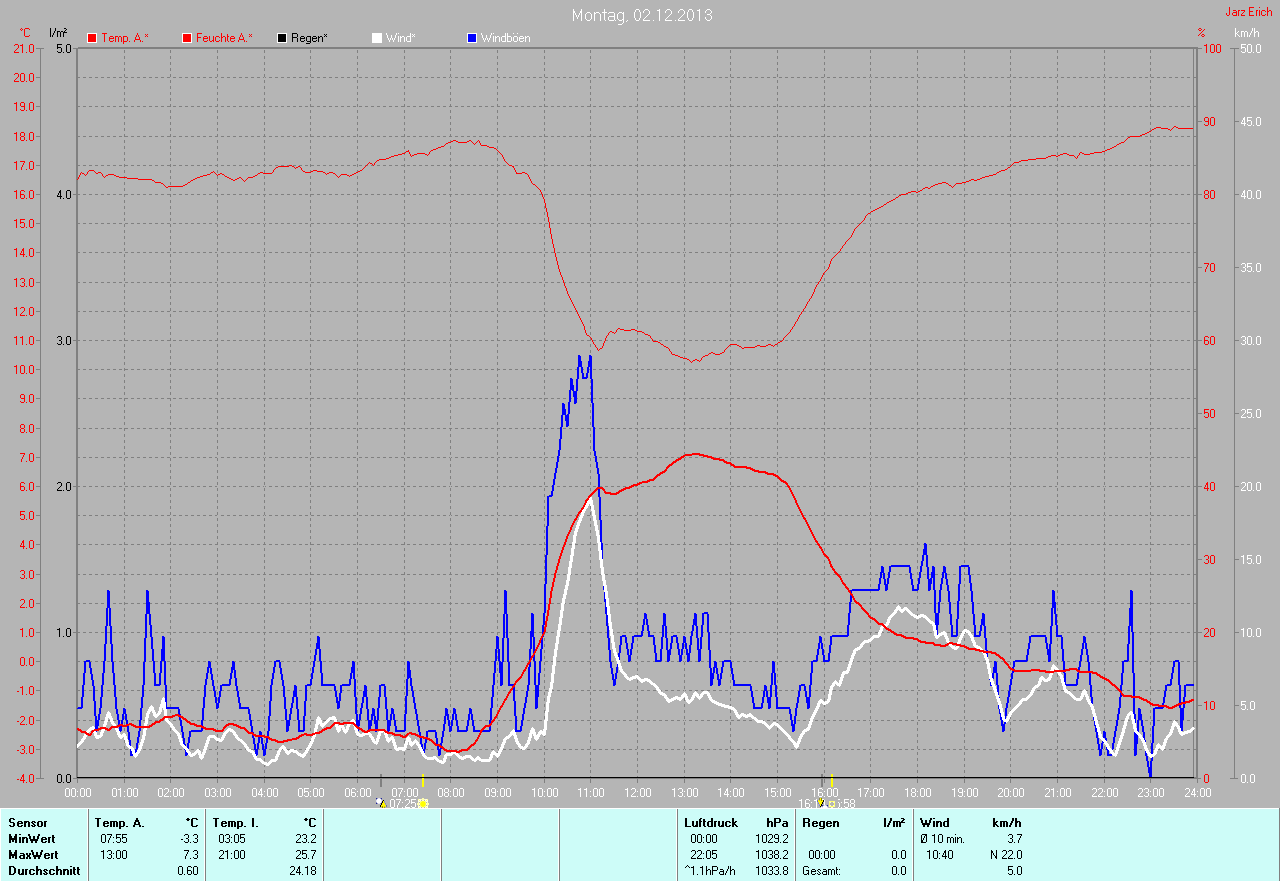Click the blue Windböen legend square
Screen dimensions: 1280x881
(472, 38)
